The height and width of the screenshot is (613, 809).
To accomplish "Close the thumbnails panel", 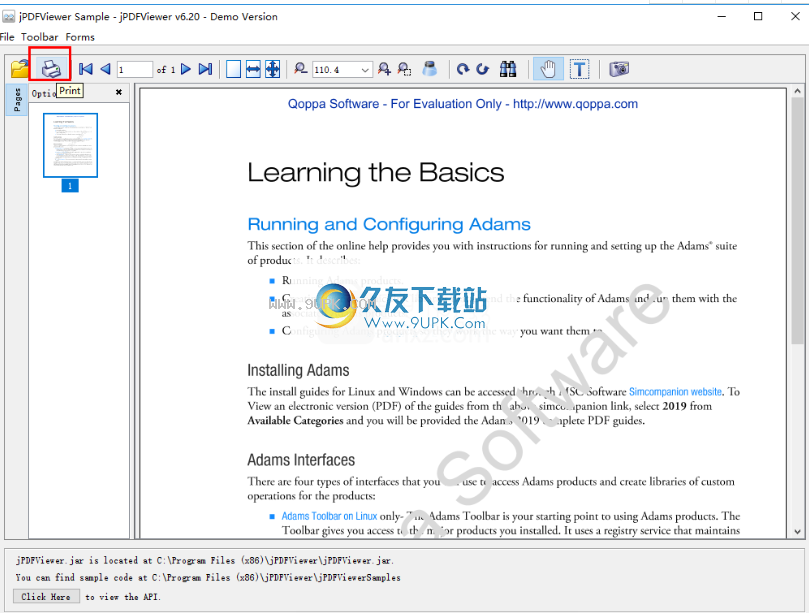I will 119,92.
